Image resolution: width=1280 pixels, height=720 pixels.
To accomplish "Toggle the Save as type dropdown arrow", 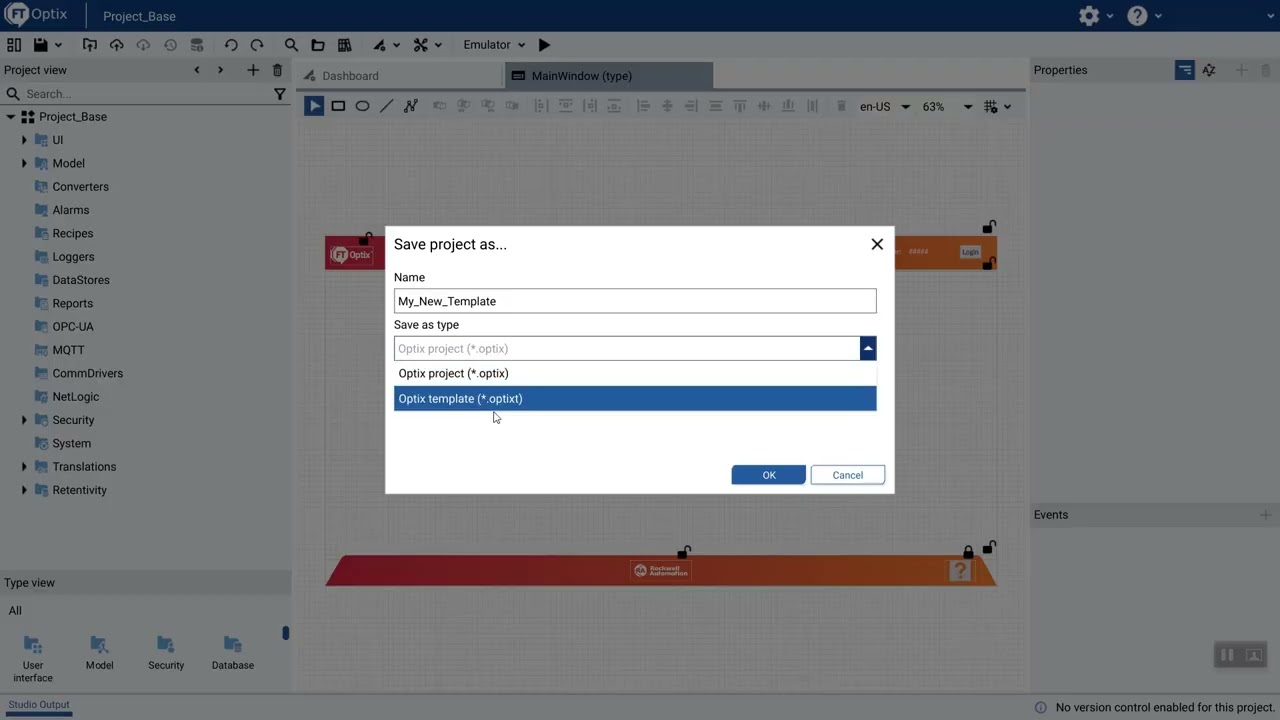I will 868,348.
